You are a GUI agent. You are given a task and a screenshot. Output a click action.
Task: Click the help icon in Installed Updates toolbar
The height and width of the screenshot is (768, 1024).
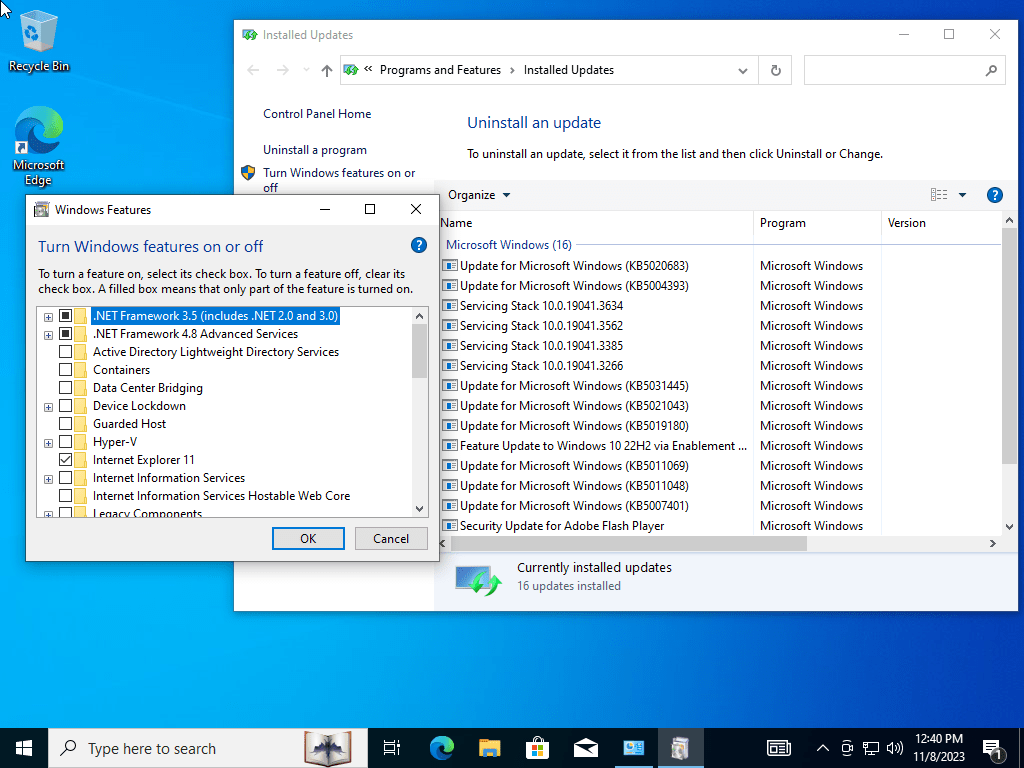click(994, 195)
